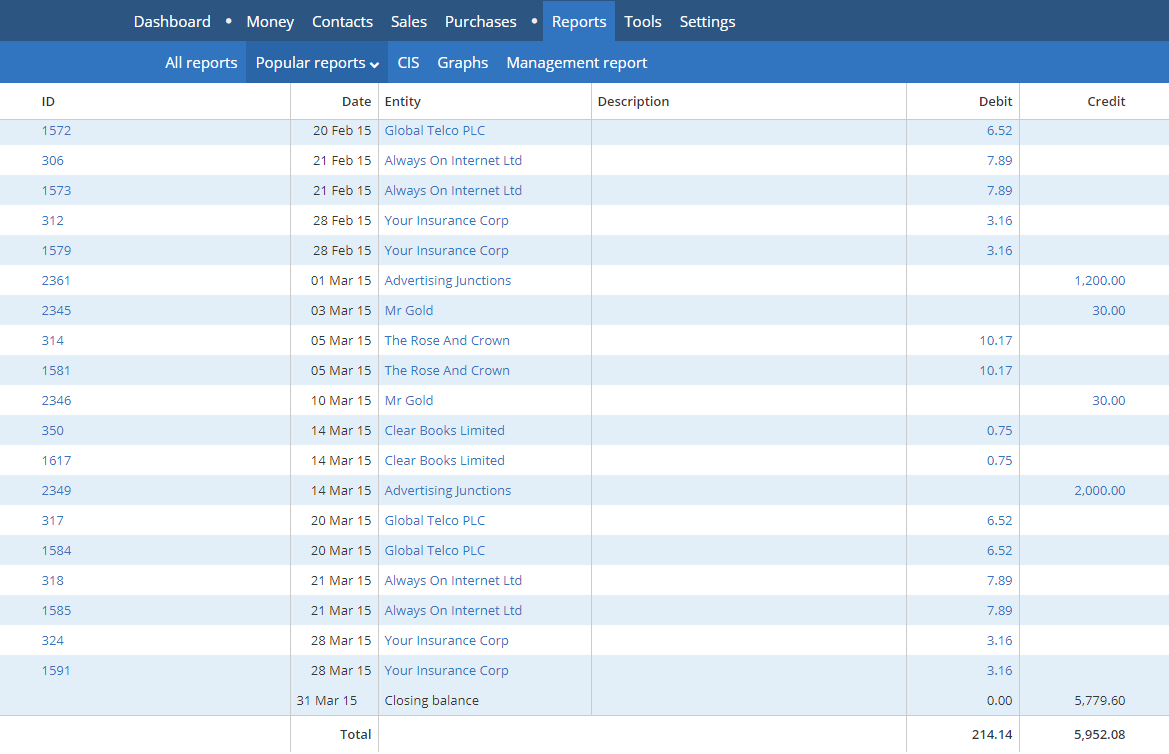Open transaction ID 314
Image resolution: width=1169 pixels, height=754 pixels.
(52, 340)
